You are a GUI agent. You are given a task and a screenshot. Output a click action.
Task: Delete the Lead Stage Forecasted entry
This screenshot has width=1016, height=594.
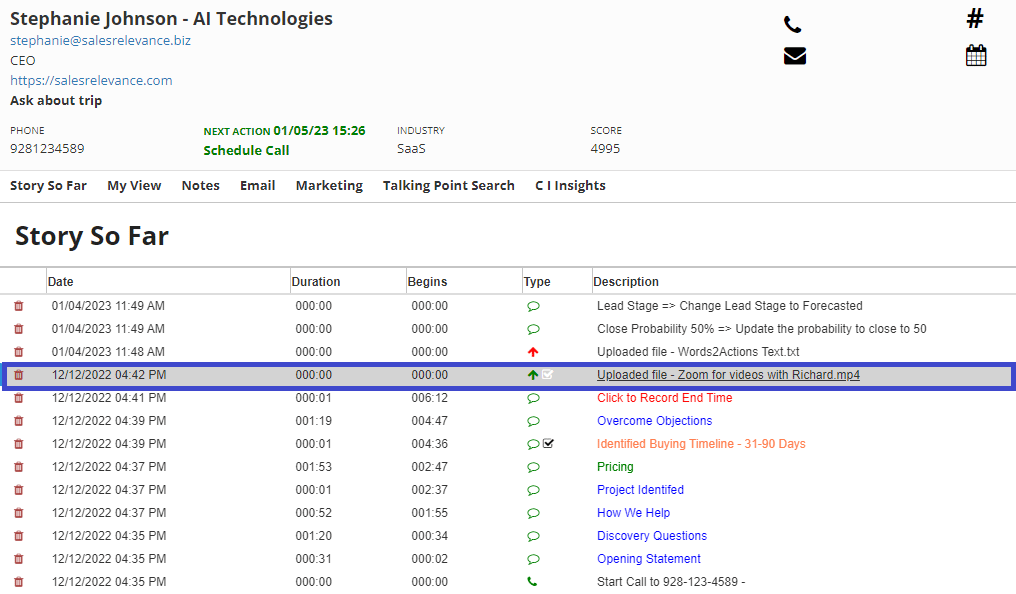pos(19,306)
